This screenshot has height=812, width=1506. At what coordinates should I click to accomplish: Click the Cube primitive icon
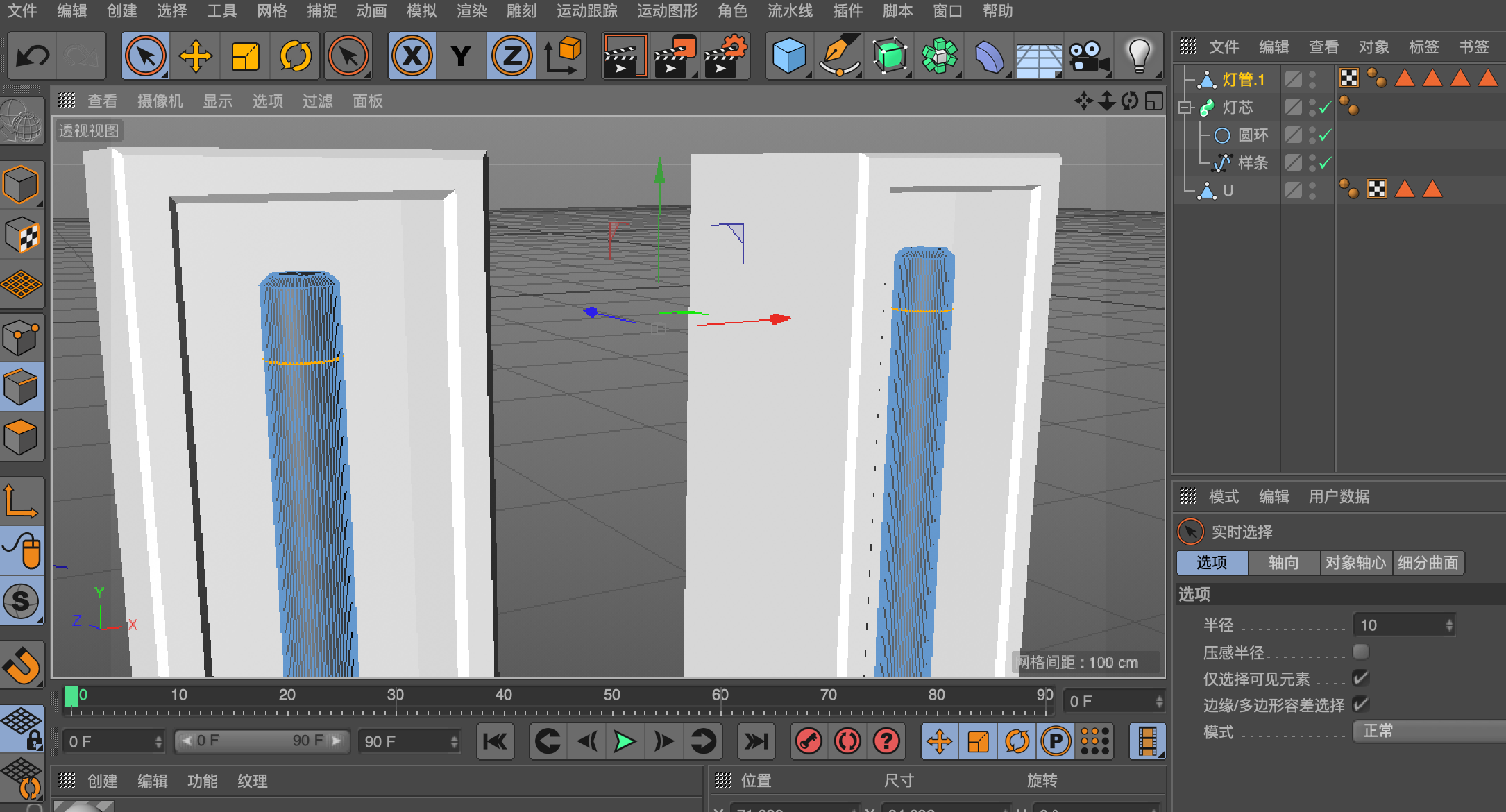click(x=788, y=56)
